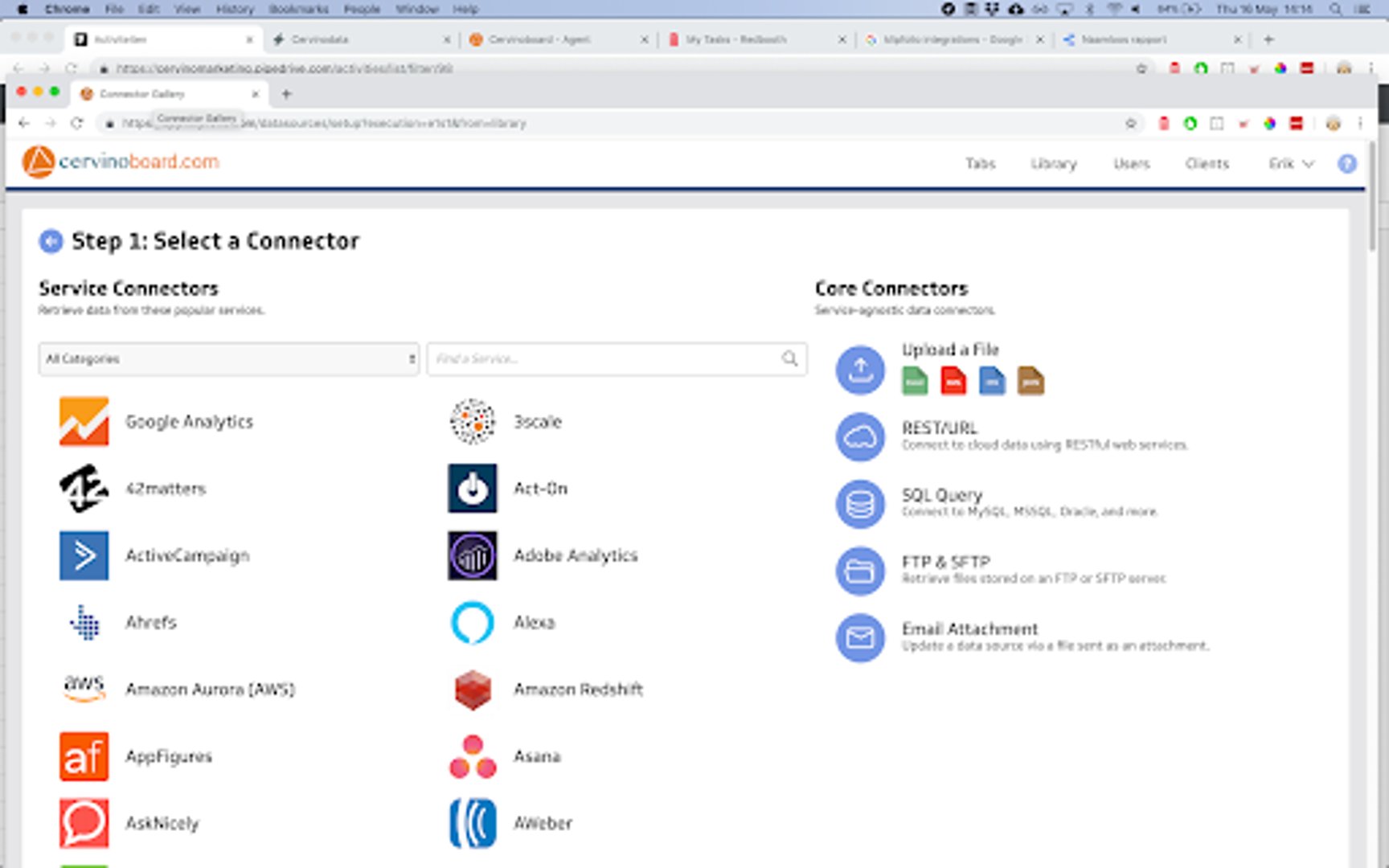Open the Amazon Redshift connector icon
The image size is (1389, 868).
472,690
